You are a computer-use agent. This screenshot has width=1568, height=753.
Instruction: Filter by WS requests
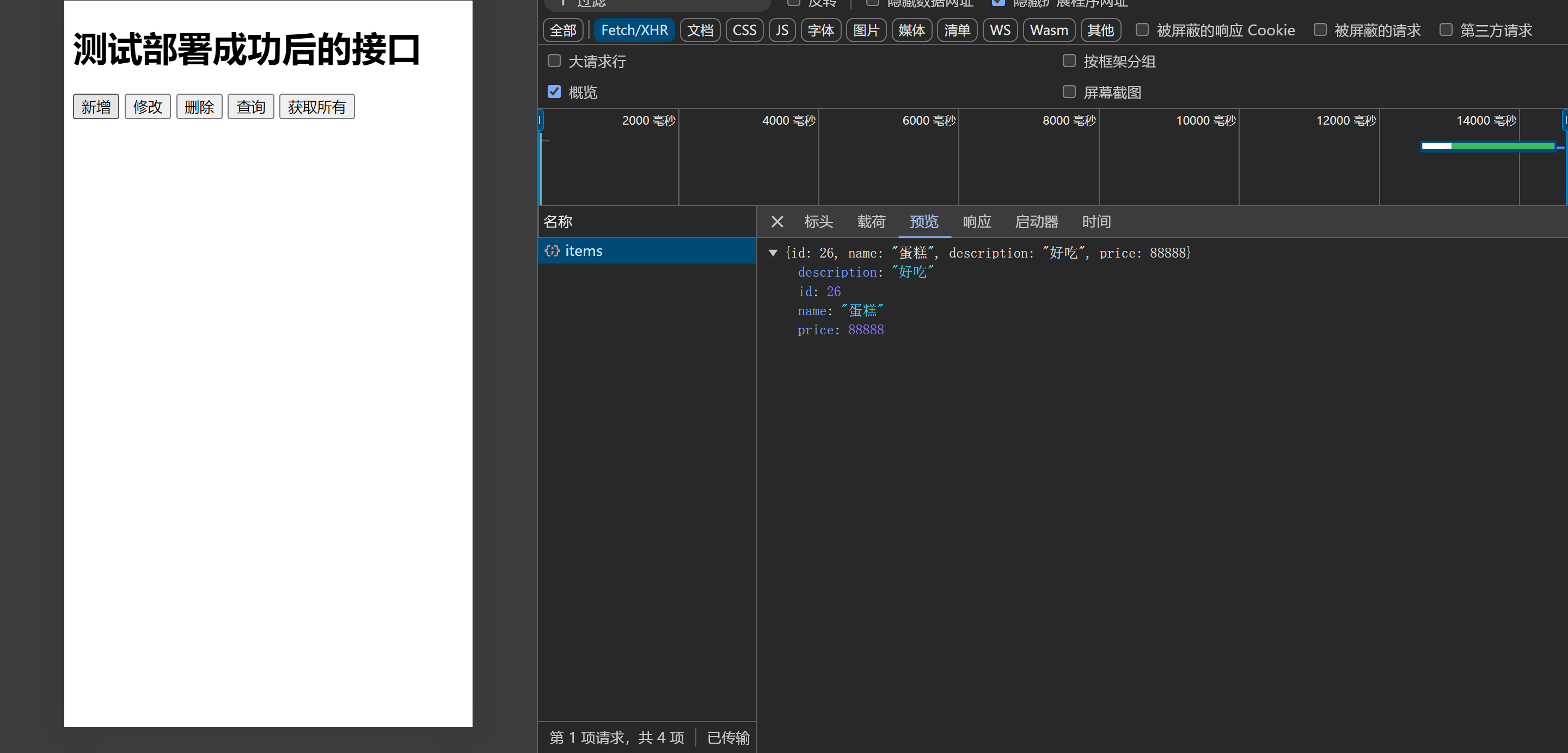(x=1000, y=30)
